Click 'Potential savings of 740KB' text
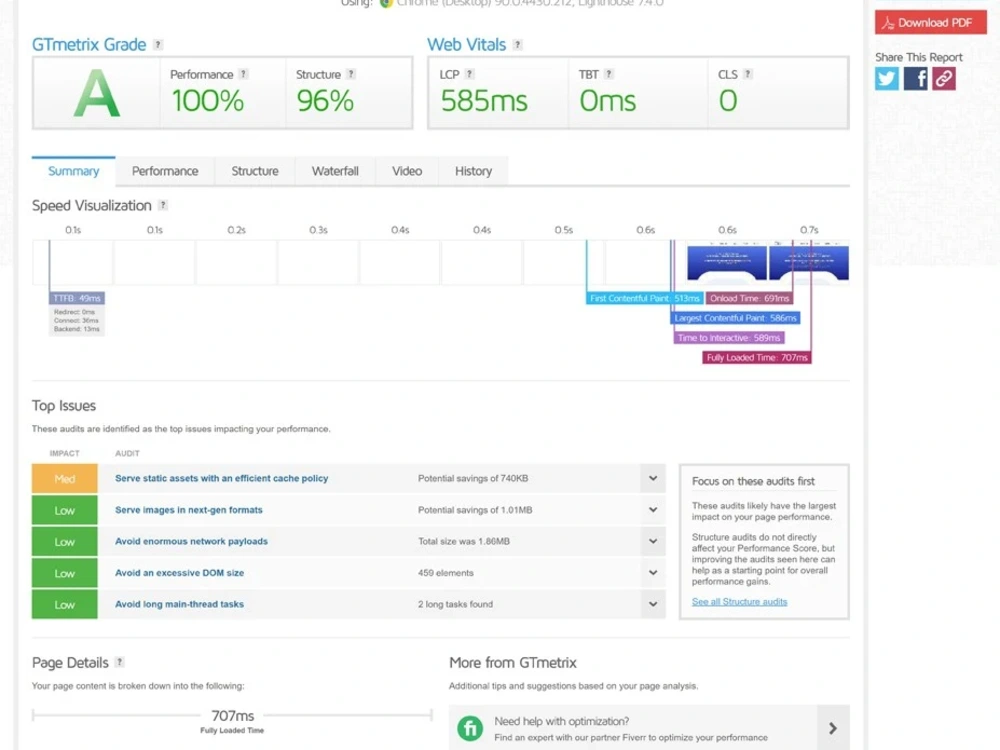 coord(473,478)
